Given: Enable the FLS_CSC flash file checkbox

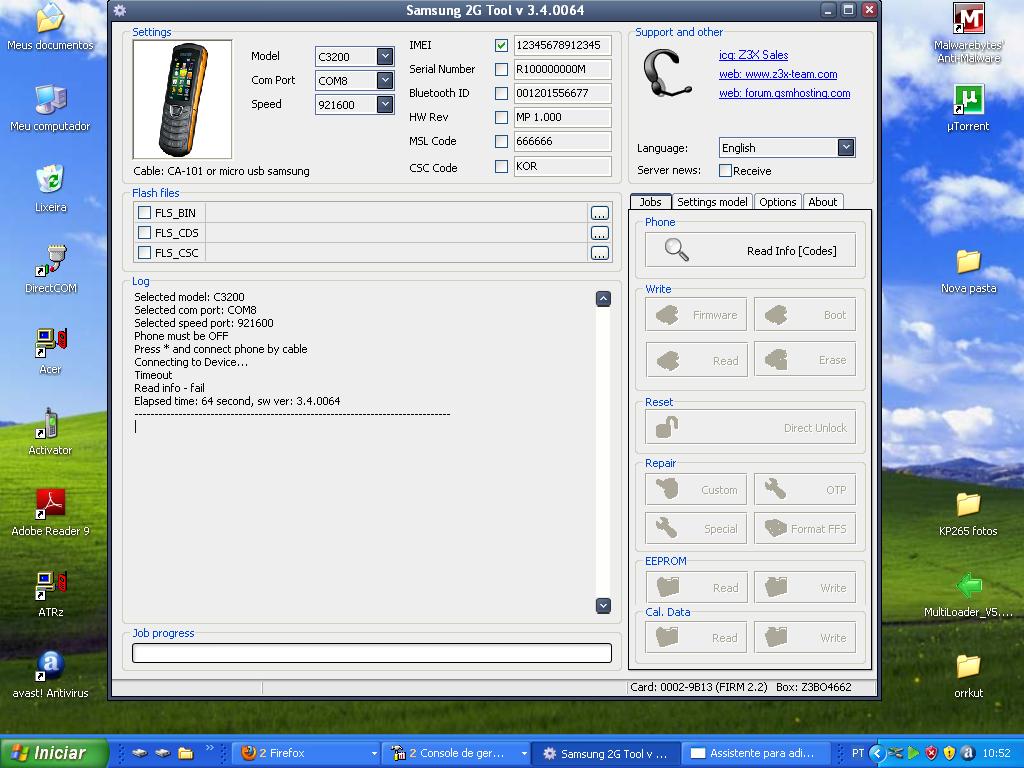Looking at the screenshot, I should (144, 253).
